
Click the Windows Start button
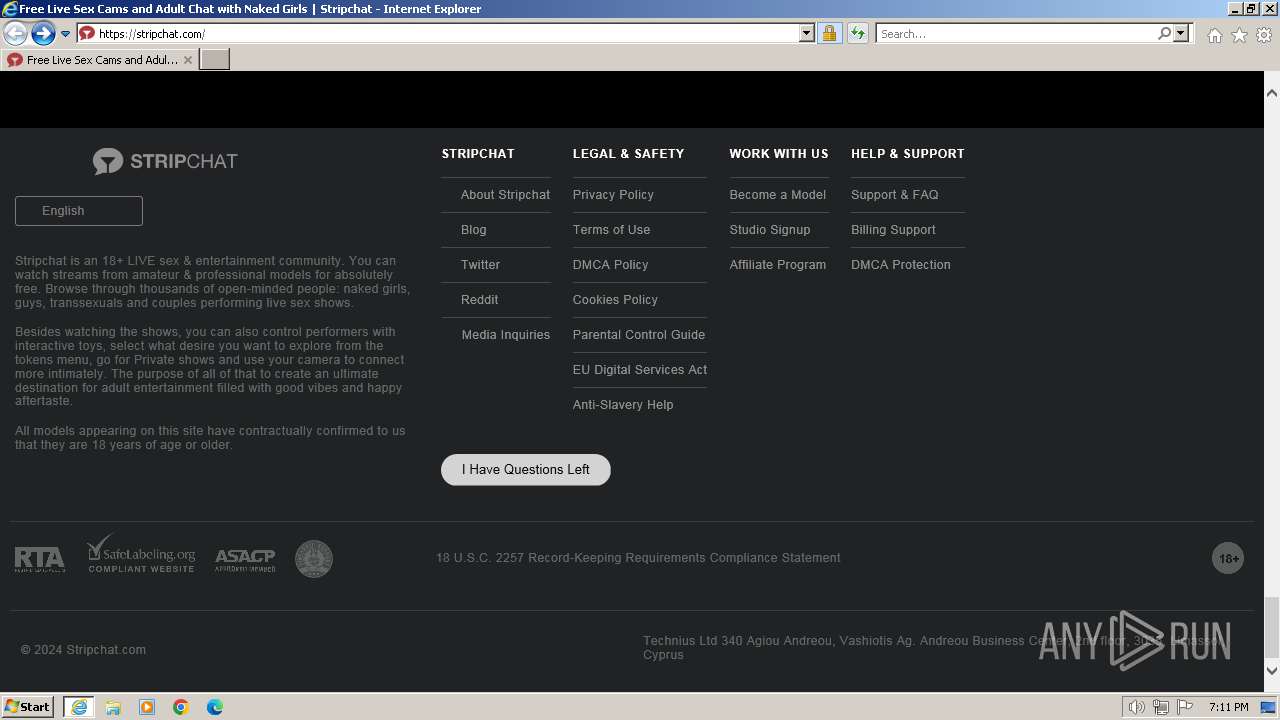click(28, 707)
